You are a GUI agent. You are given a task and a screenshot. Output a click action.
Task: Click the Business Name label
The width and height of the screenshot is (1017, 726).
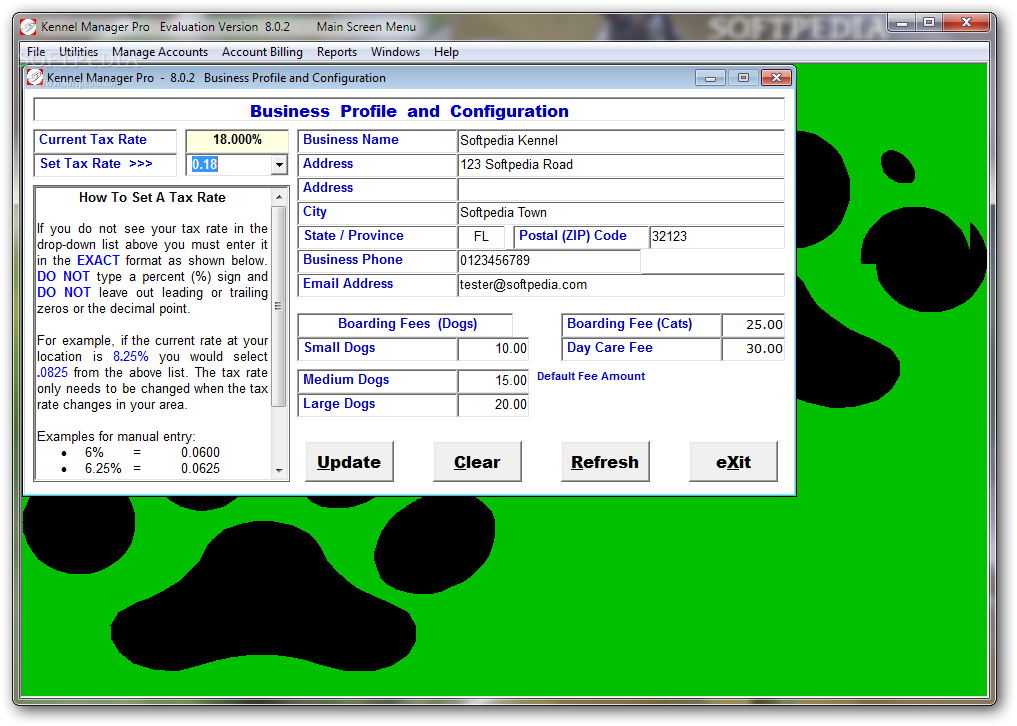[x=351, y=139]
